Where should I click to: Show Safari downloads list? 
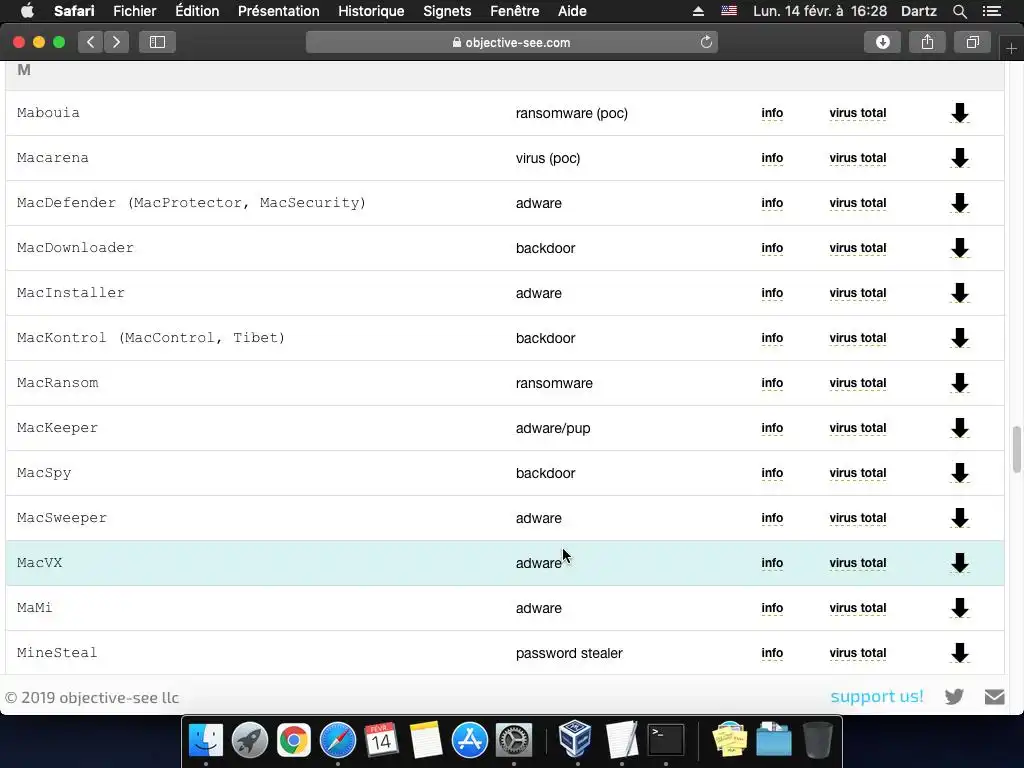point(882,42)
